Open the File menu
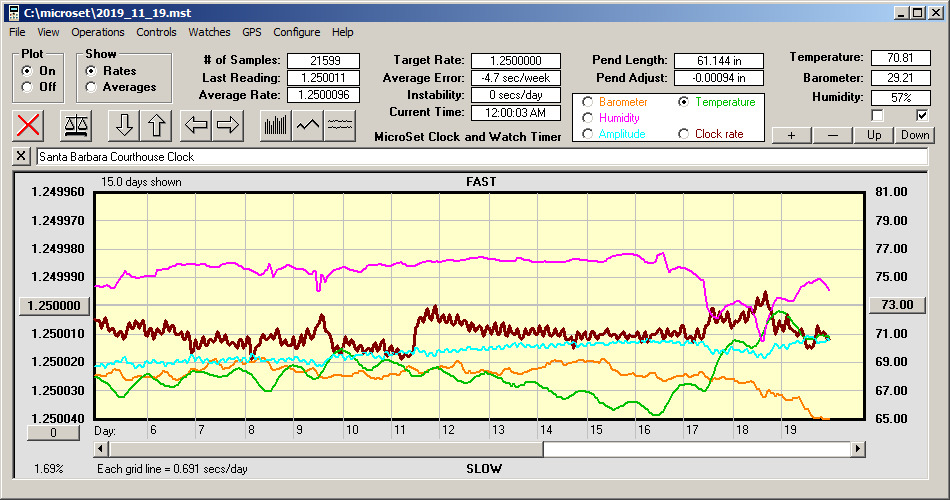Image resolution: width=950 pixels, height=500 pixels. [x=17, y=32]
